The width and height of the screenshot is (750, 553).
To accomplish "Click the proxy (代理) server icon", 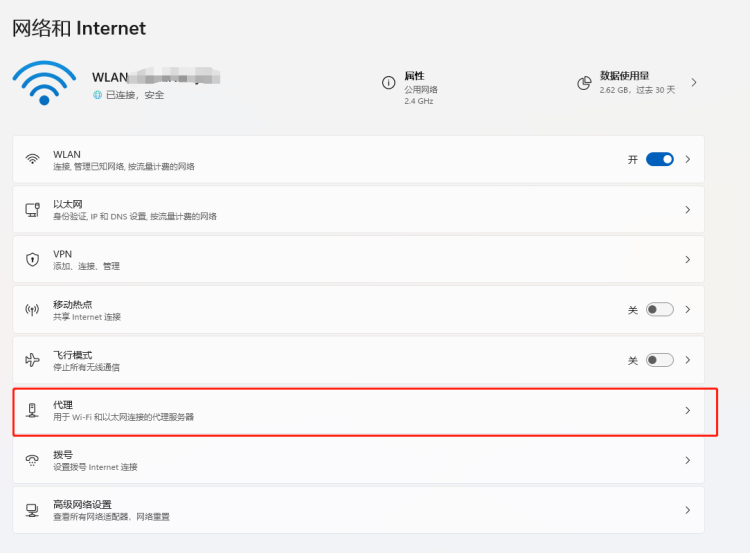I will tap(33, 410).
